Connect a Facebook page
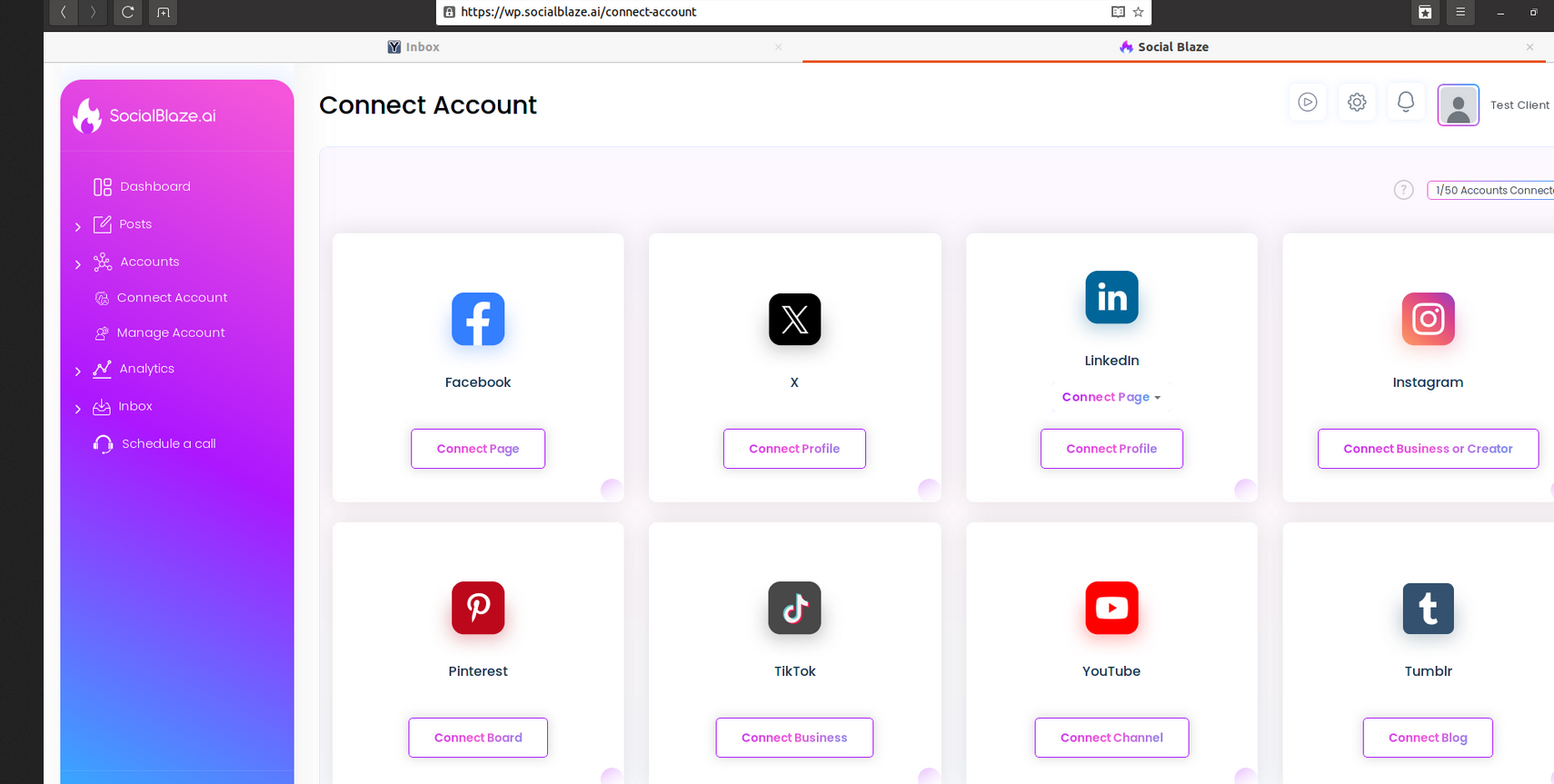Screen dimensions: 1554x784 [x=478, y=449]
